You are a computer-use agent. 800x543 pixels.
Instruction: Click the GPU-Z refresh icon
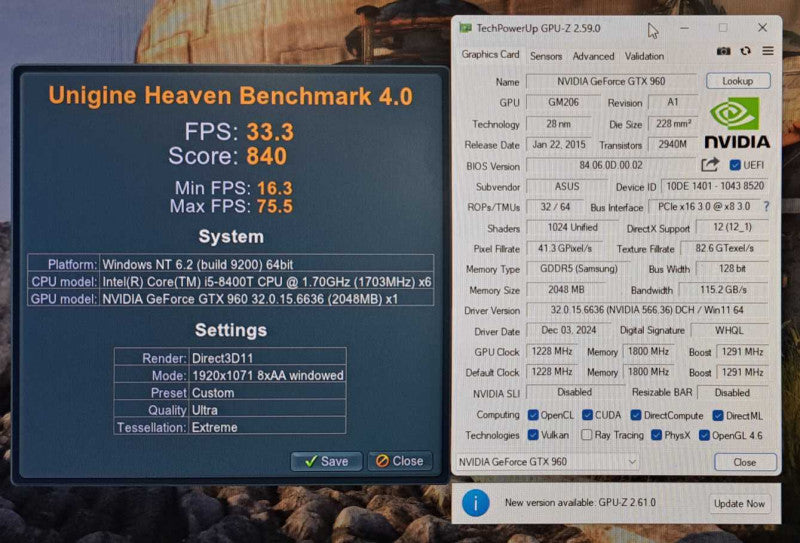pyautogui.click(x=745, y=51)
